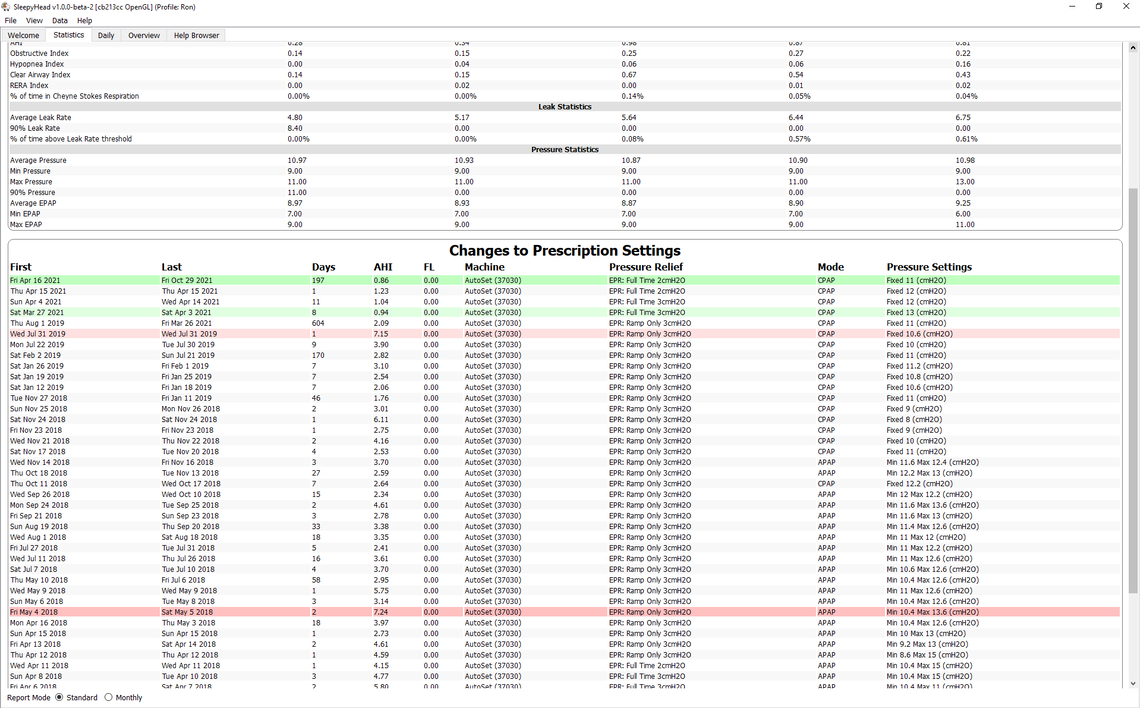Select the Standard report mode radio button
The width and height of the screenshot is (1140, 708).
tap(60, 697)
